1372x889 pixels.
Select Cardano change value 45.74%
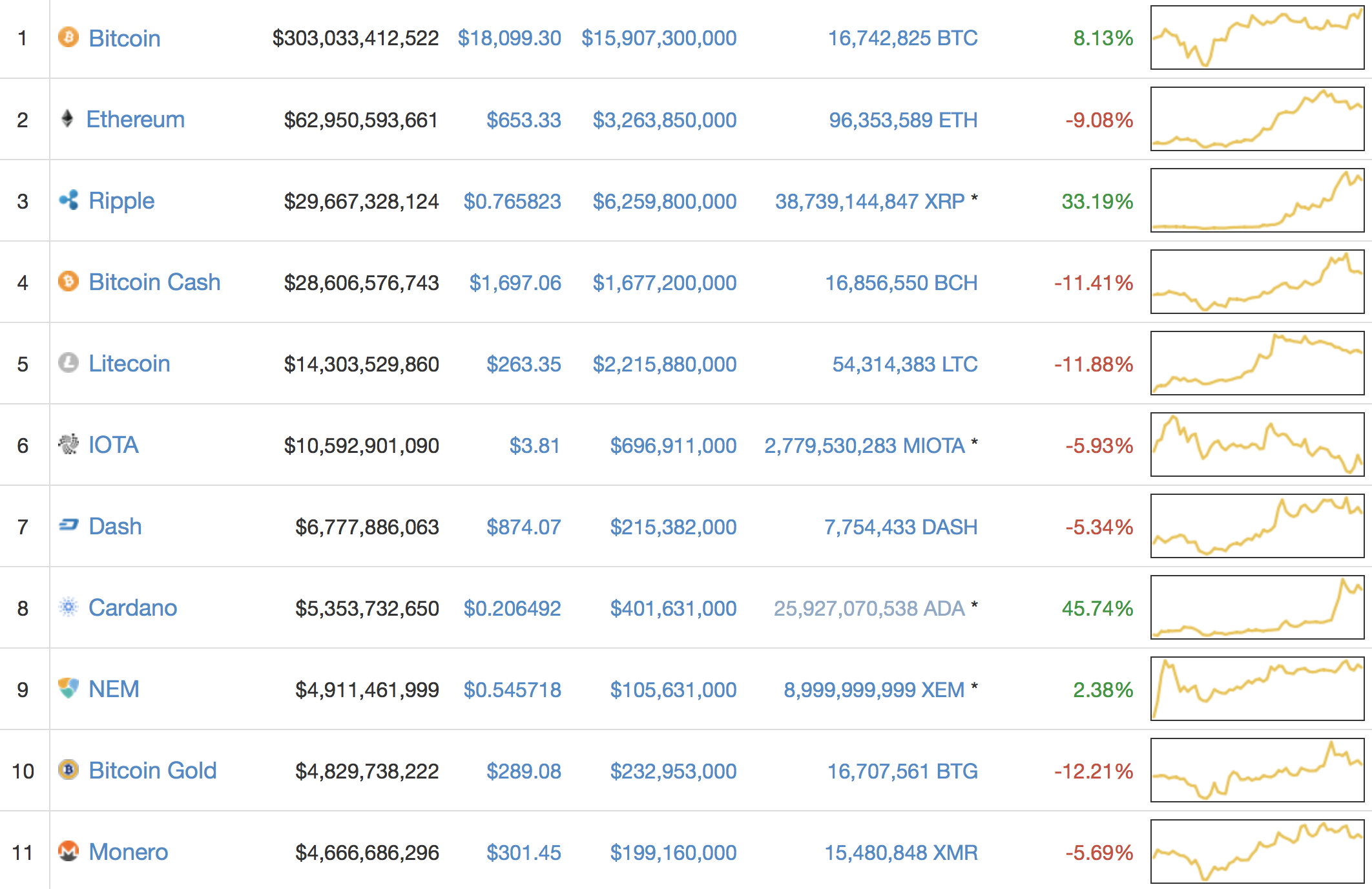[x=1097, y=608]
